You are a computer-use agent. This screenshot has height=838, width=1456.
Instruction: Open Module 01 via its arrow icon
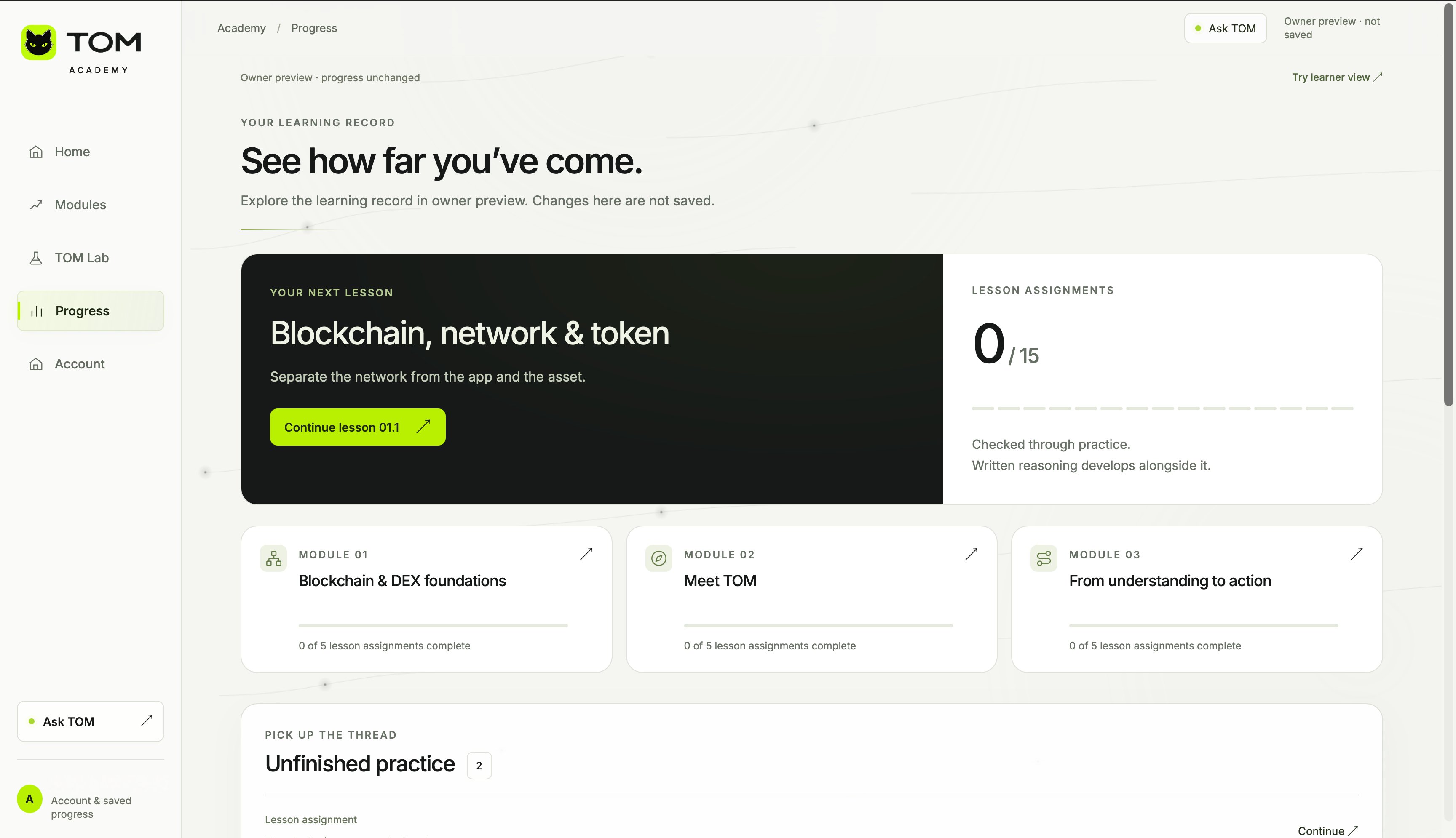click(x=586, y=554)
